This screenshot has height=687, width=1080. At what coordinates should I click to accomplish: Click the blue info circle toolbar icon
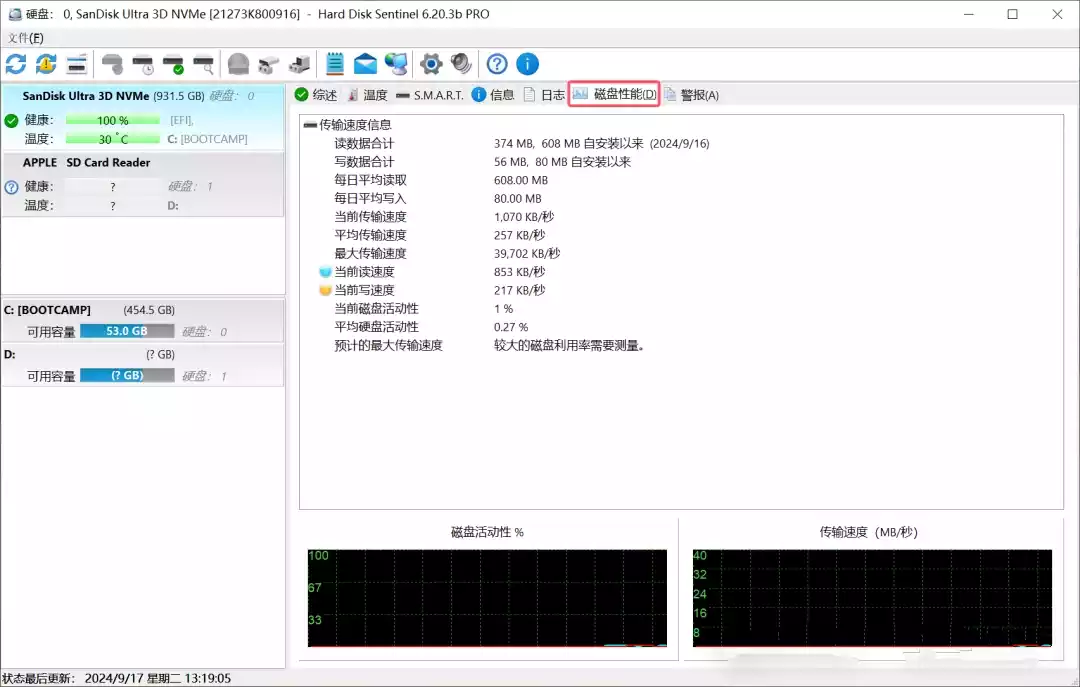pyautogui.click(x=527, y=64)
